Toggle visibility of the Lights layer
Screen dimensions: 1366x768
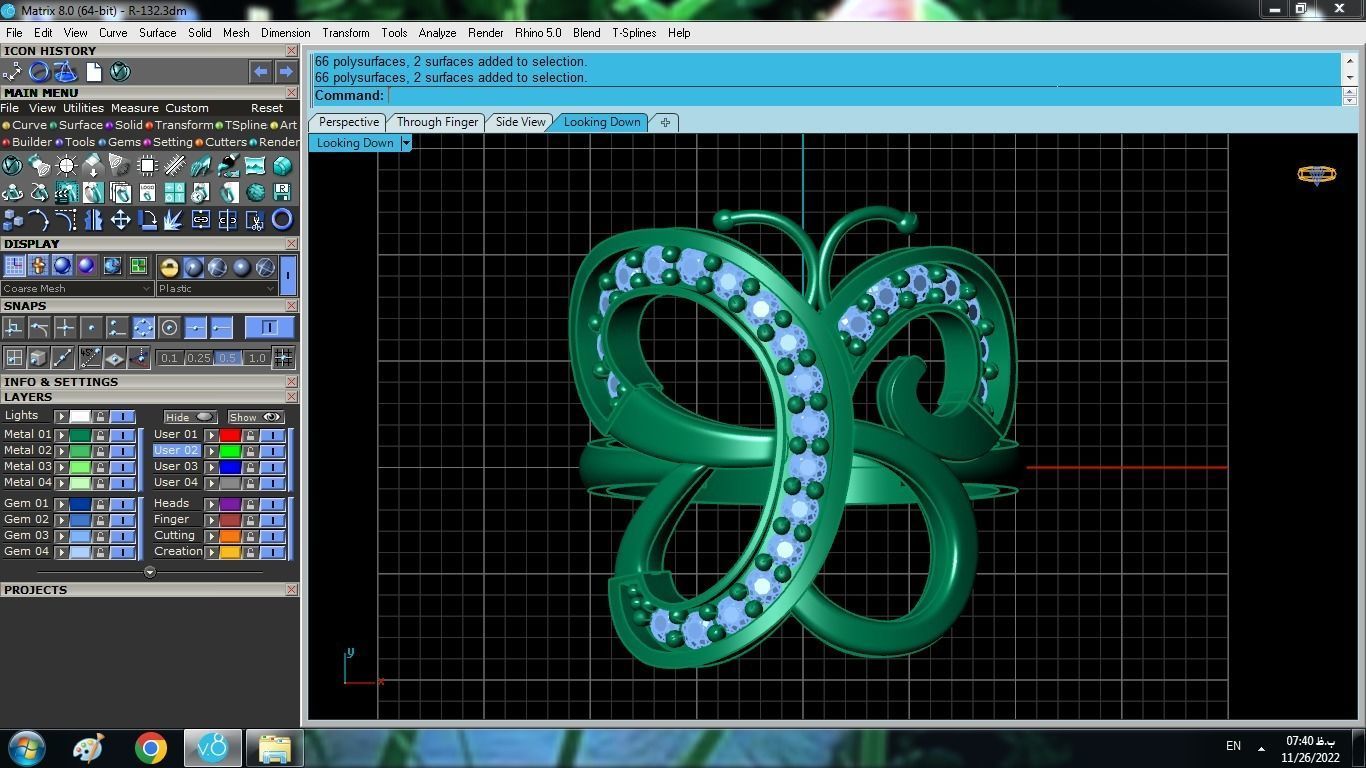pyautogui.click(x=123, y=416)
